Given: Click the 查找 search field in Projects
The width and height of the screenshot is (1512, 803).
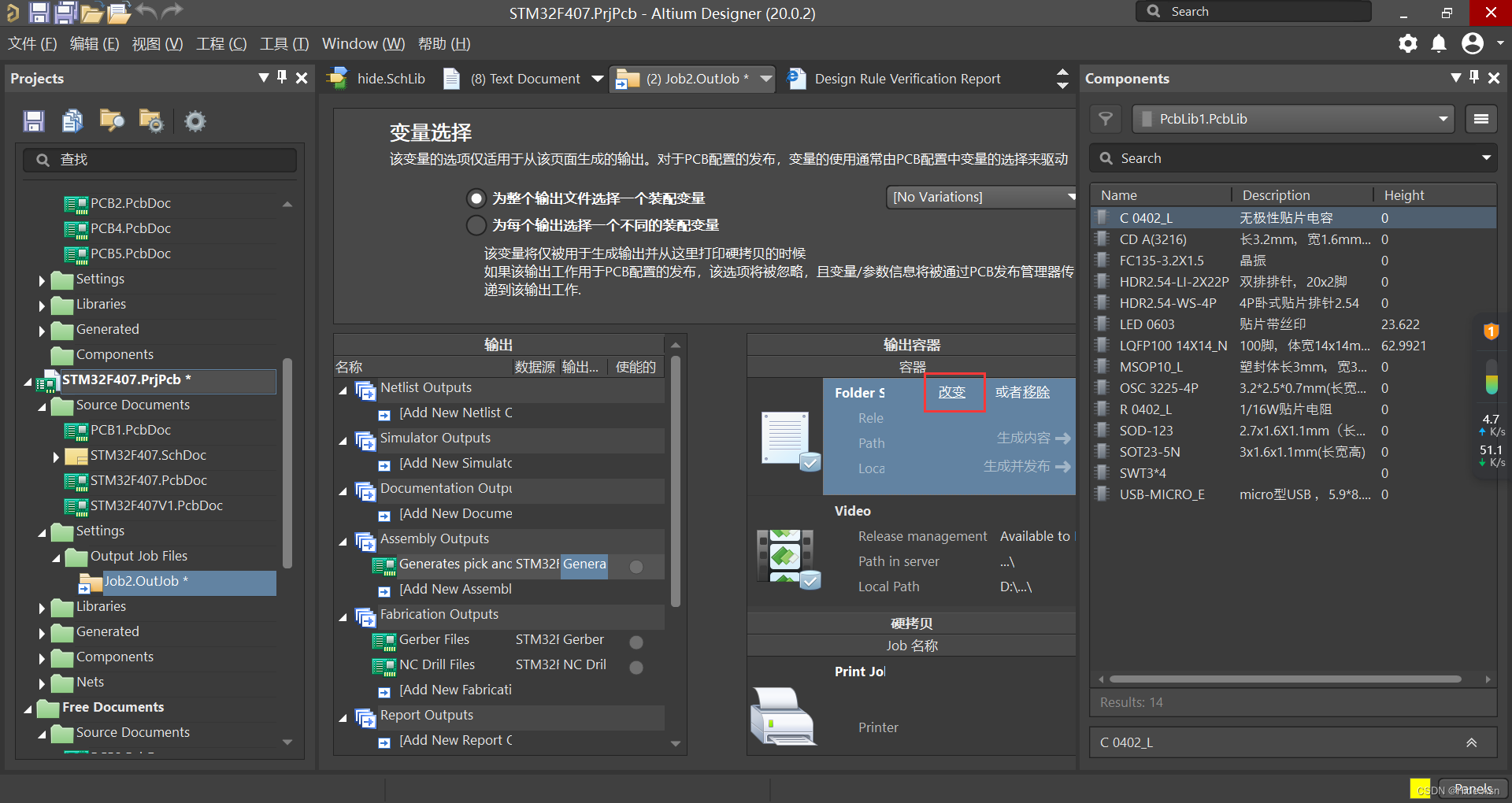Looking at the screenshot, I should (x=160, y=160).
